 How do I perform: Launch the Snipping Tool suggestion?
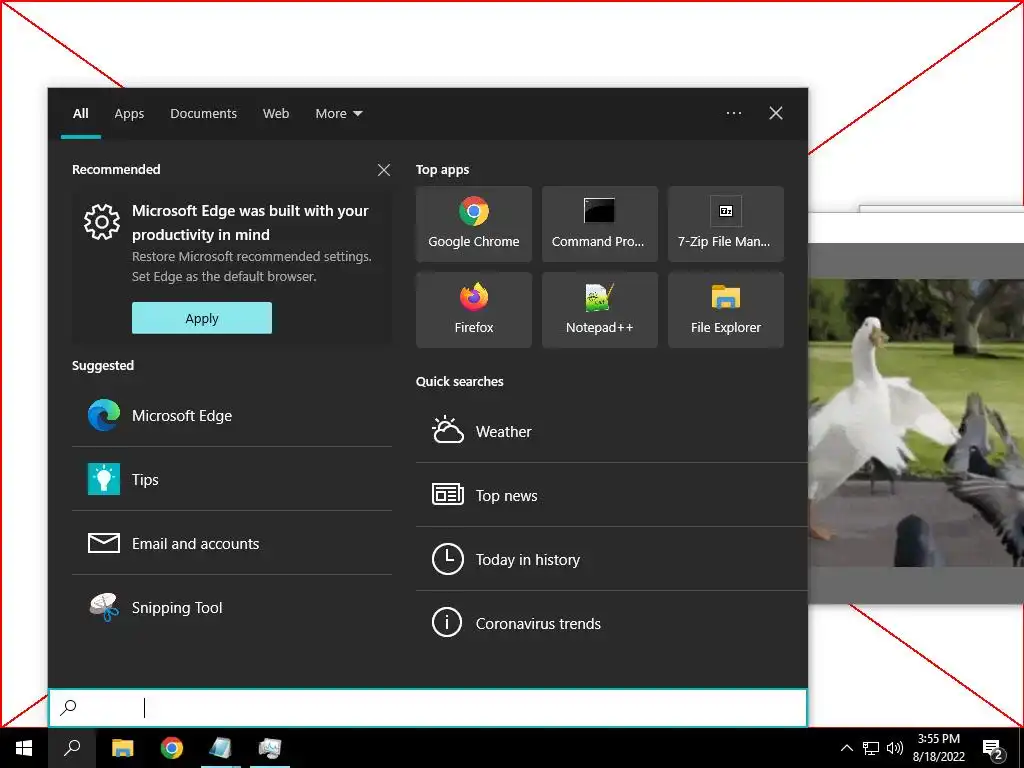point(232,607)
